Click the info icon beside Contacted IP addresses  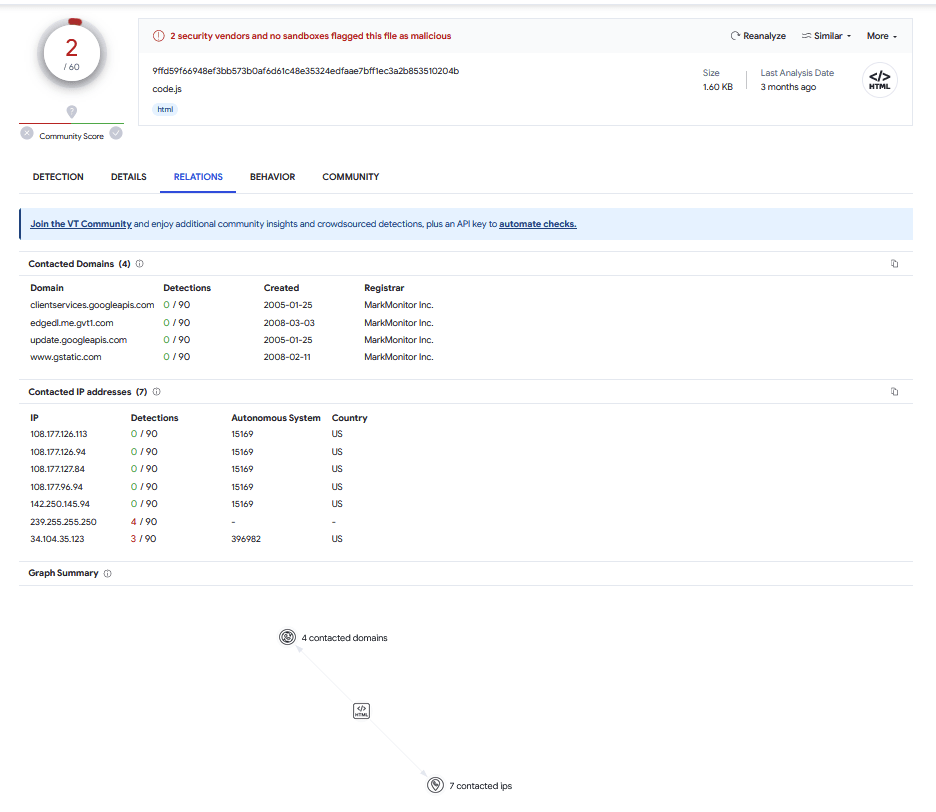pos(157,392)
